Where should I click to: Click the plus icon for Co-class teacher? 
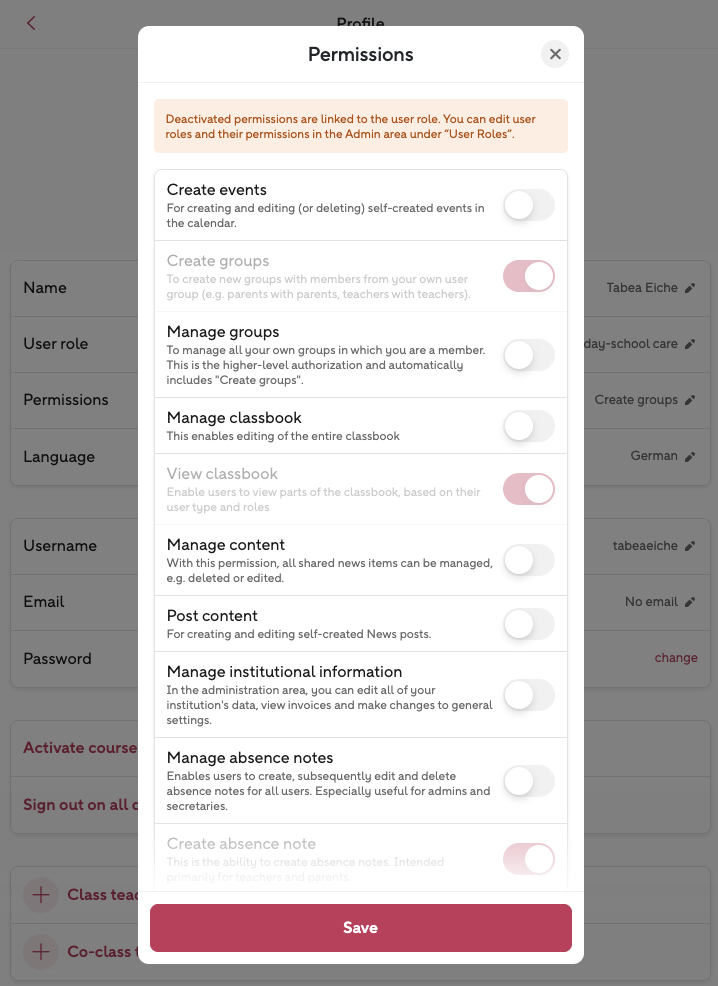[41, 952]
